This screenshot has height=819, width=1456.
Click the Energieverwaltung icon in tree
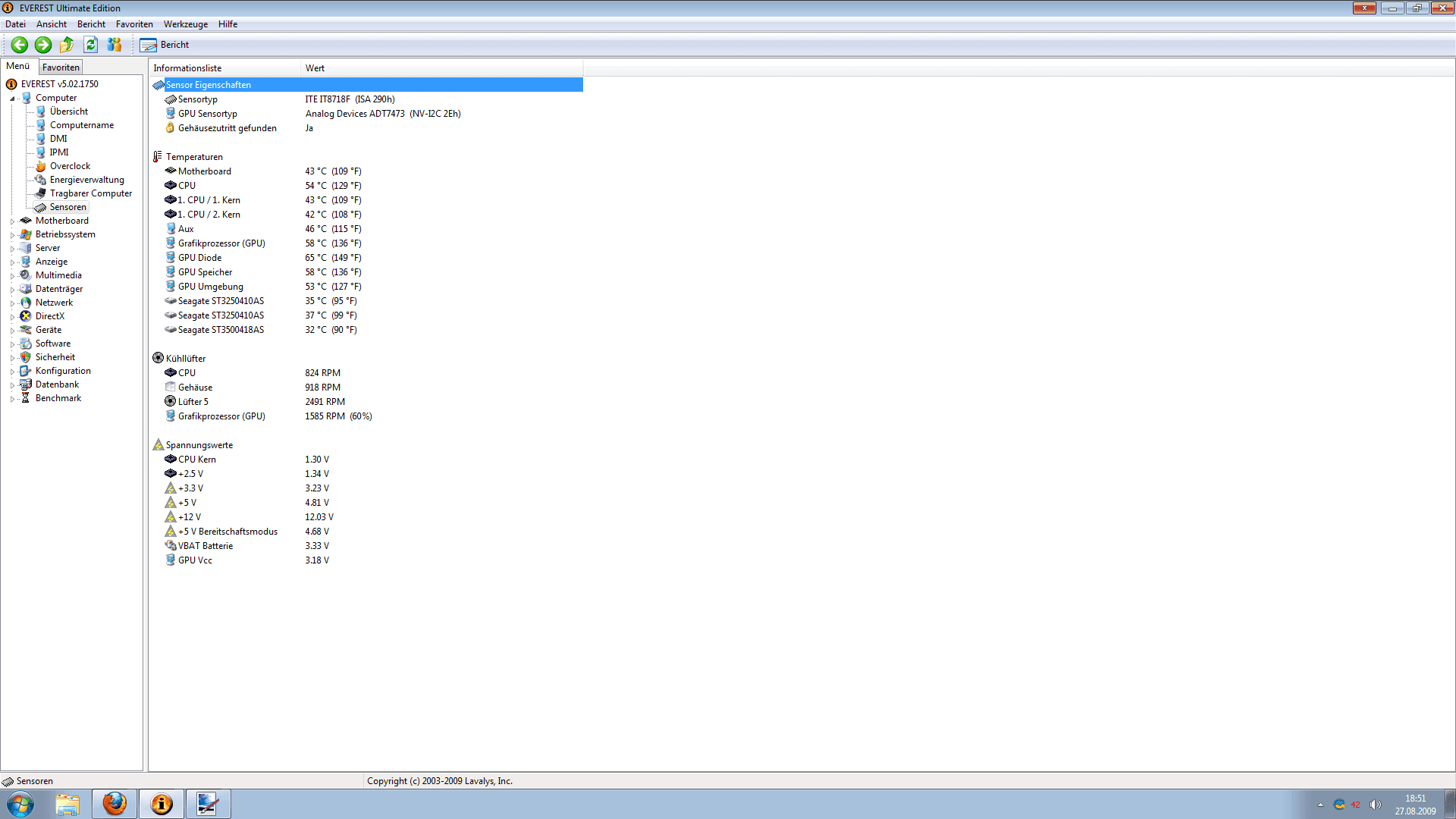click(x=41, y=180)
